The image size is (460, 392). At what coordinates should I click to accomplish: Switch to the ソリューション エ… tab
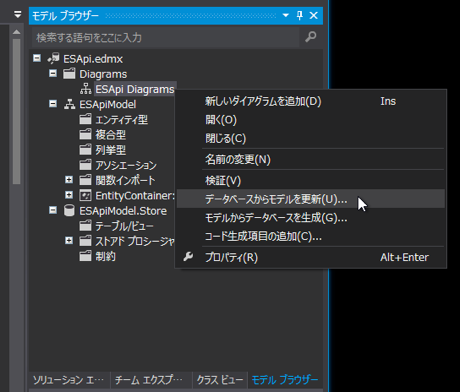[69, 380]
